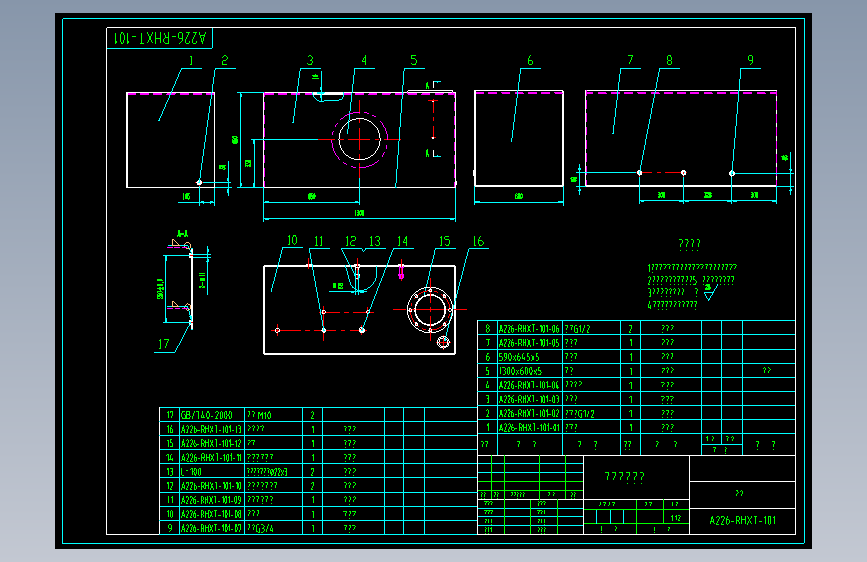Click the magenta arrow marker in bottom view
Screen dimensions: 867x562
click(x=401, y=272)
